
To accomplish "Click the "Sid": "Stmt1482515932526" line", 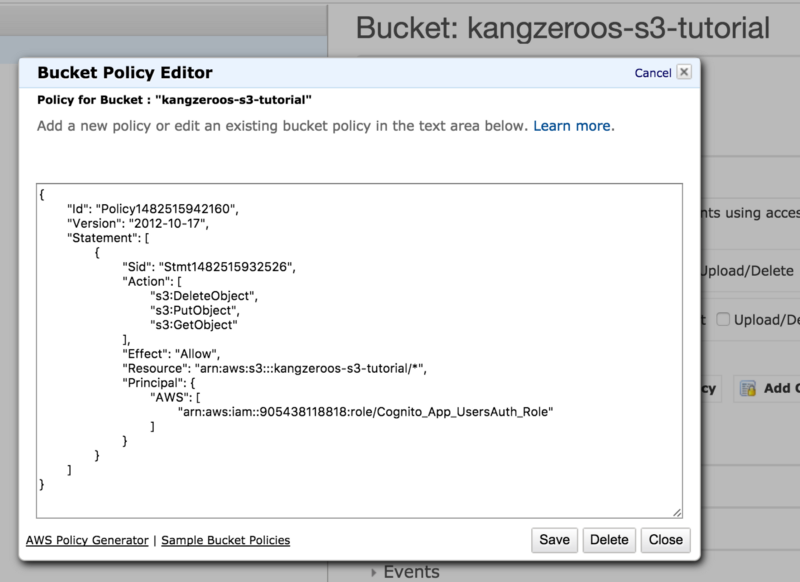I will click(x=209, y=267).
